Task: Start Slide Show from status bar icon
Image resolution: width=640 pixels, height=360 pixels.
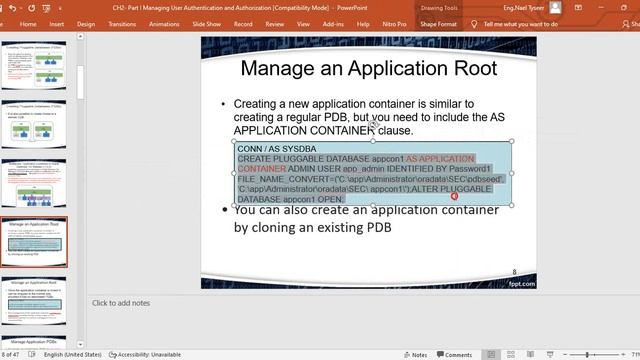Action: (550, 354)
